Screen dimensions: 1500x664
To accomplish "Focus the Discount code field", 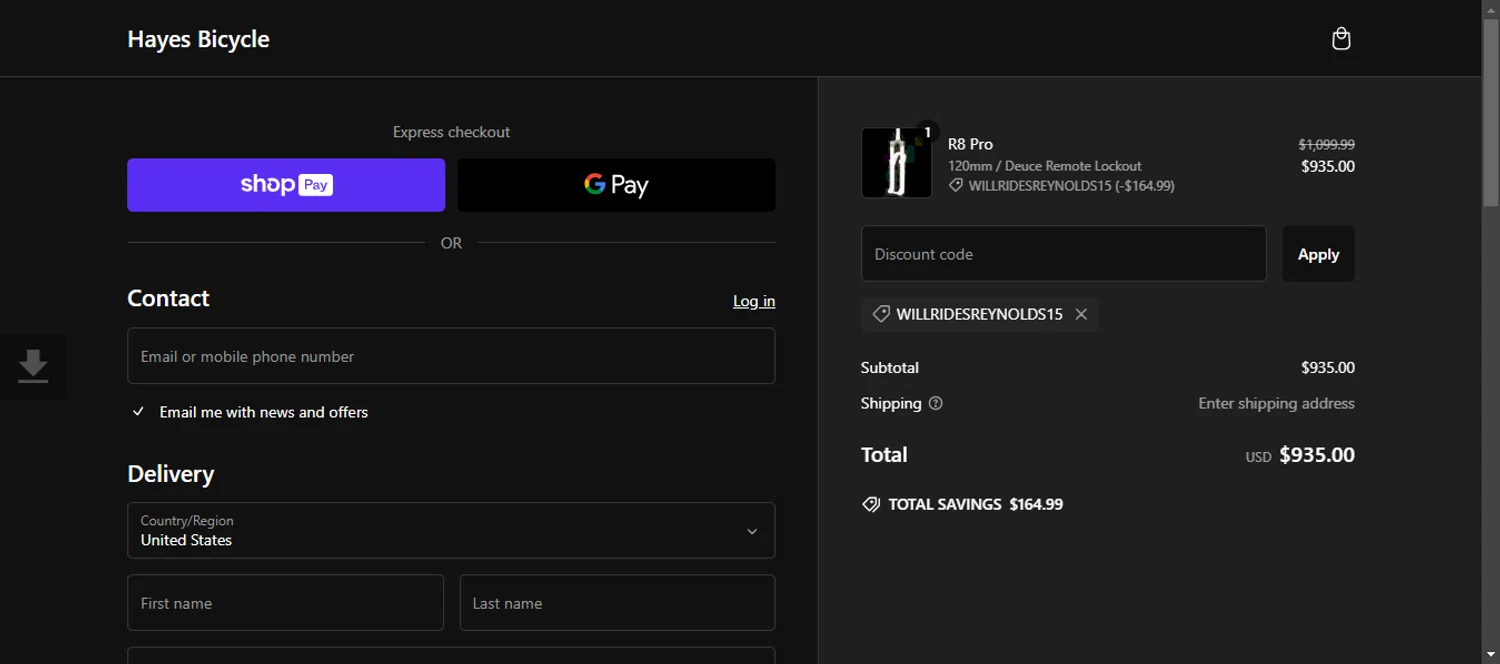I will coord(1064,254).
